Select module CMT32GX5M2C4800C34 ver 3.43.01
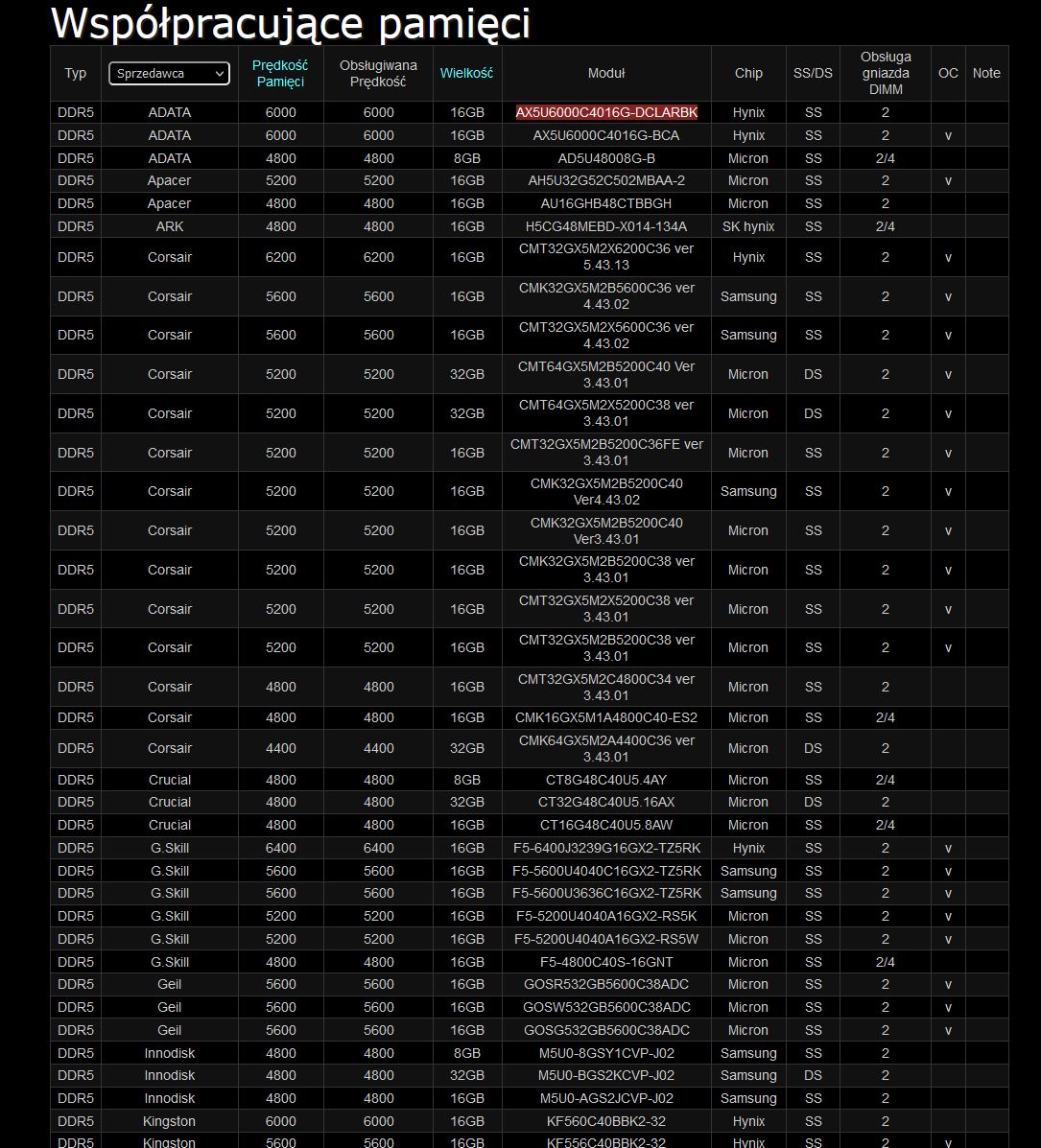This screenshot has height=1148, width=1041. click(606, 687)
